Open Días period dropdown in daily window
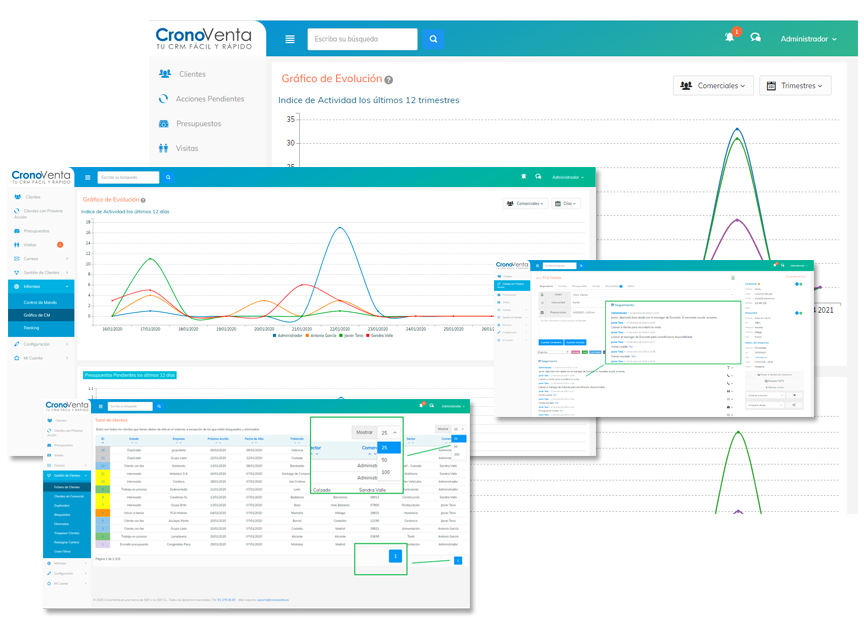The image size is (864, 626). coord(565,203)
